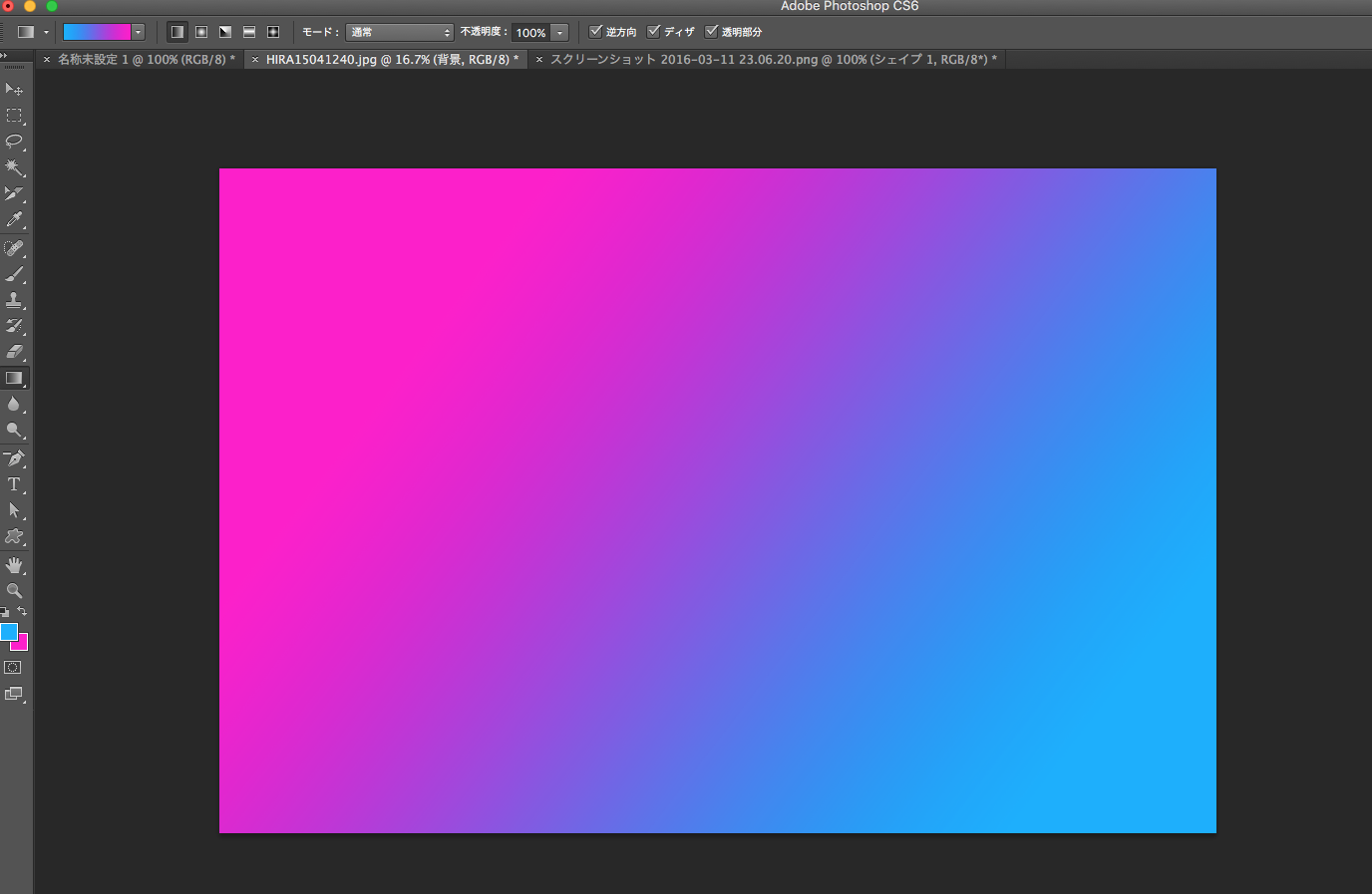Choose the radial gradient style button
Image resolution: width=1372 pixels, height=894 pixels.
(201, 32)
